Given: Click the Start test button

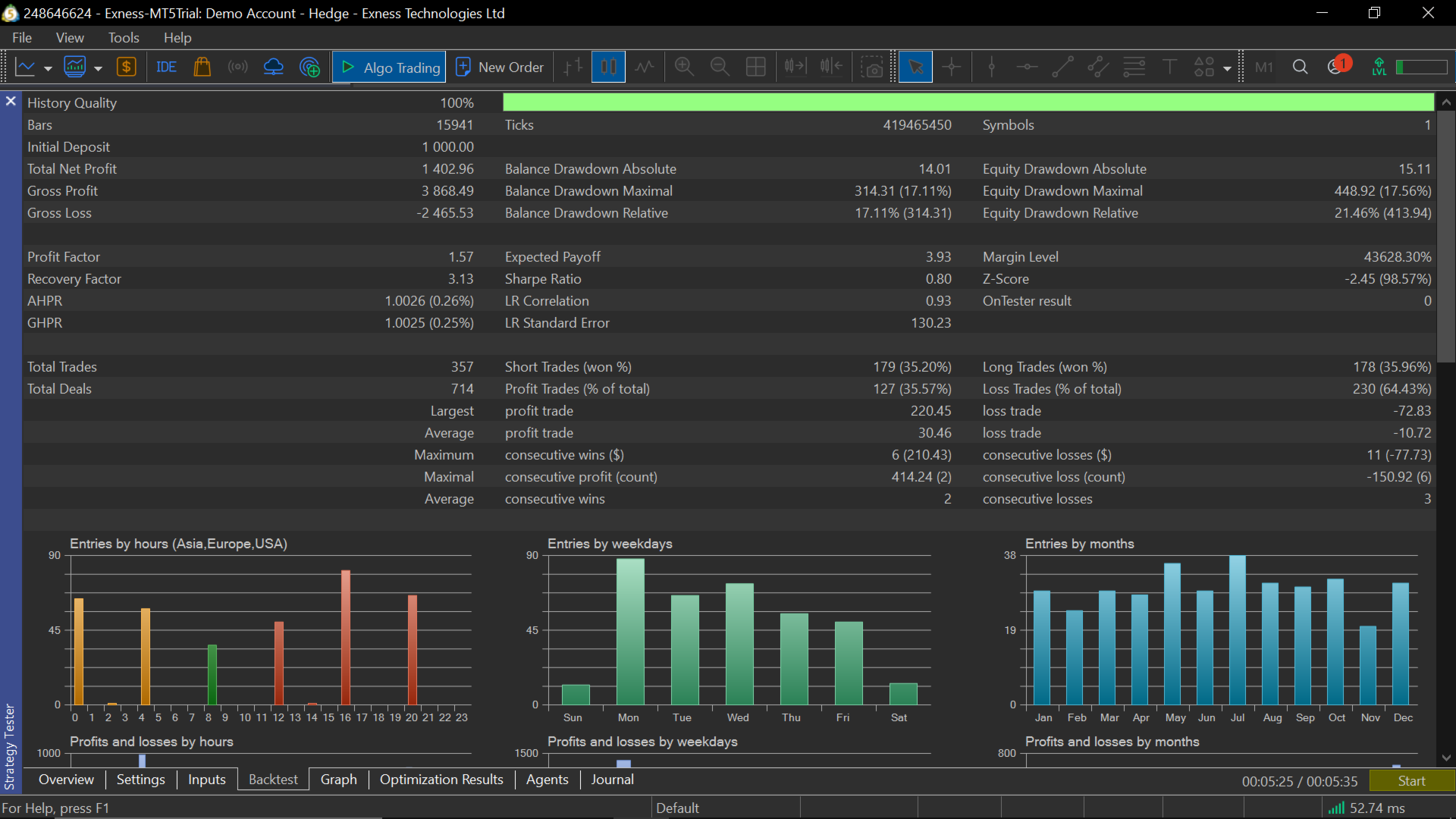Looking at the screenshot, I should 1411,781.
